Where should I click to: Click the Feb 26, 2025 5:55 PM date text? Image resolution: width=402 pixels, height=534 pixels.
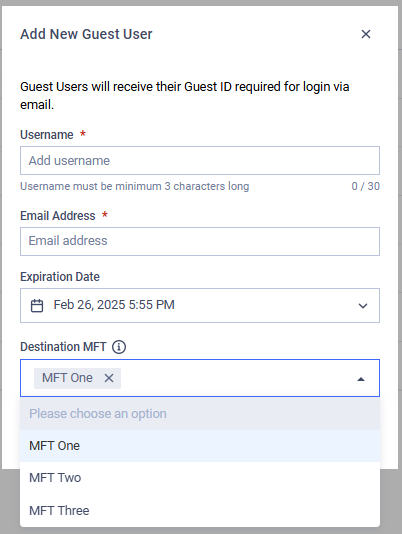[x=114, y=305]
